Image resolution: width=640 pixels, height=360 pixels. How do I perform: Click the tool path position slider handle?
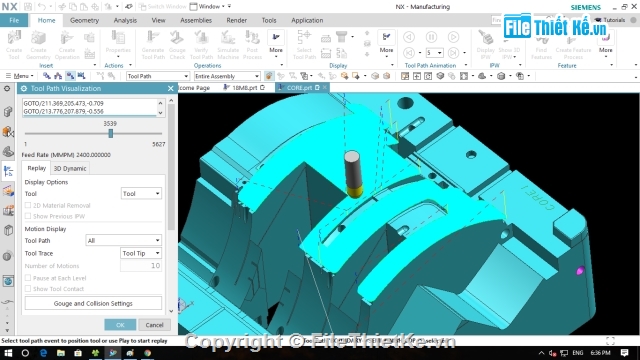[111, 133]
